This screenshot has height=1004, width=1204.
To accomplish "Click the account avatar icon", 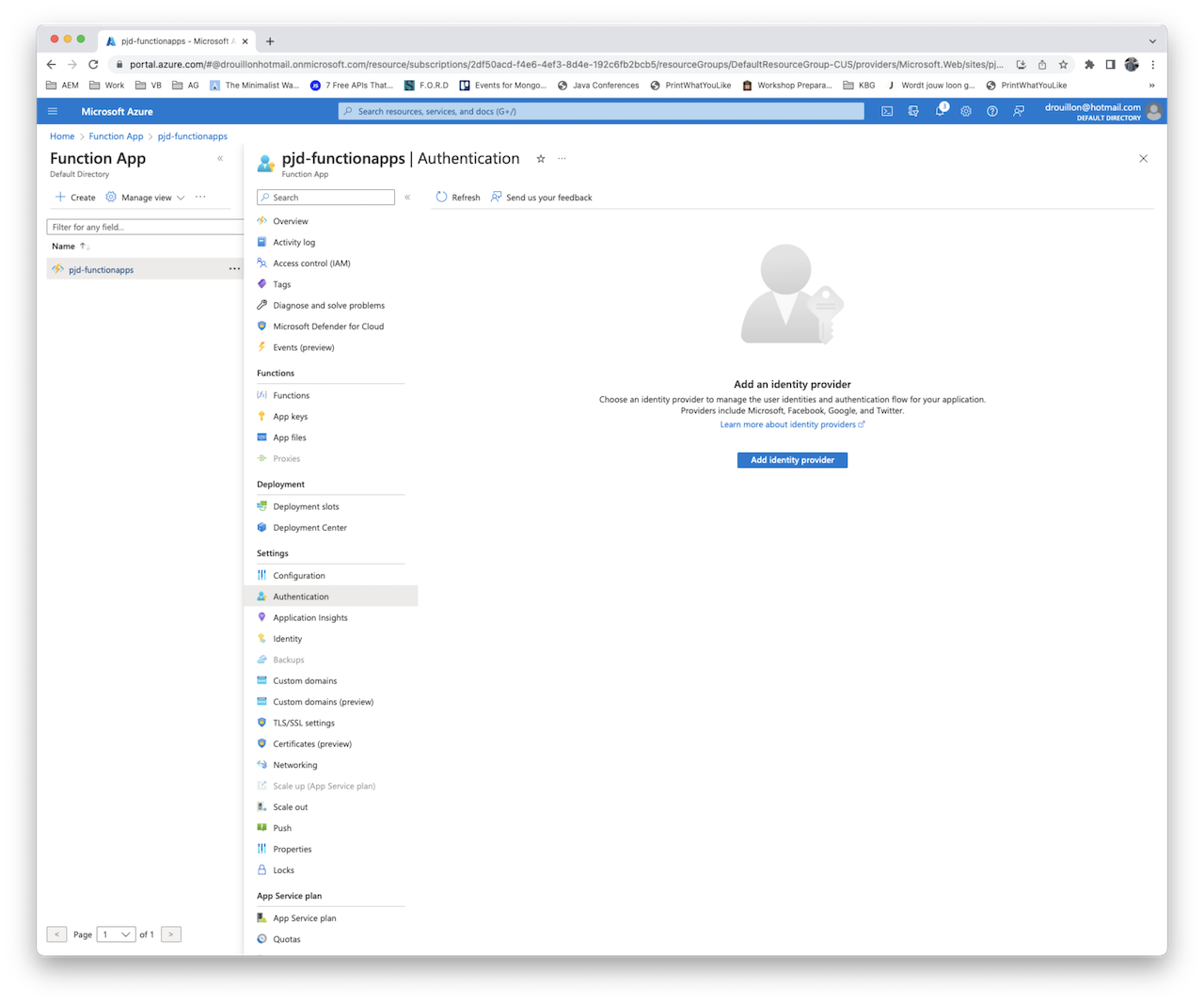I will [1154, 111].
